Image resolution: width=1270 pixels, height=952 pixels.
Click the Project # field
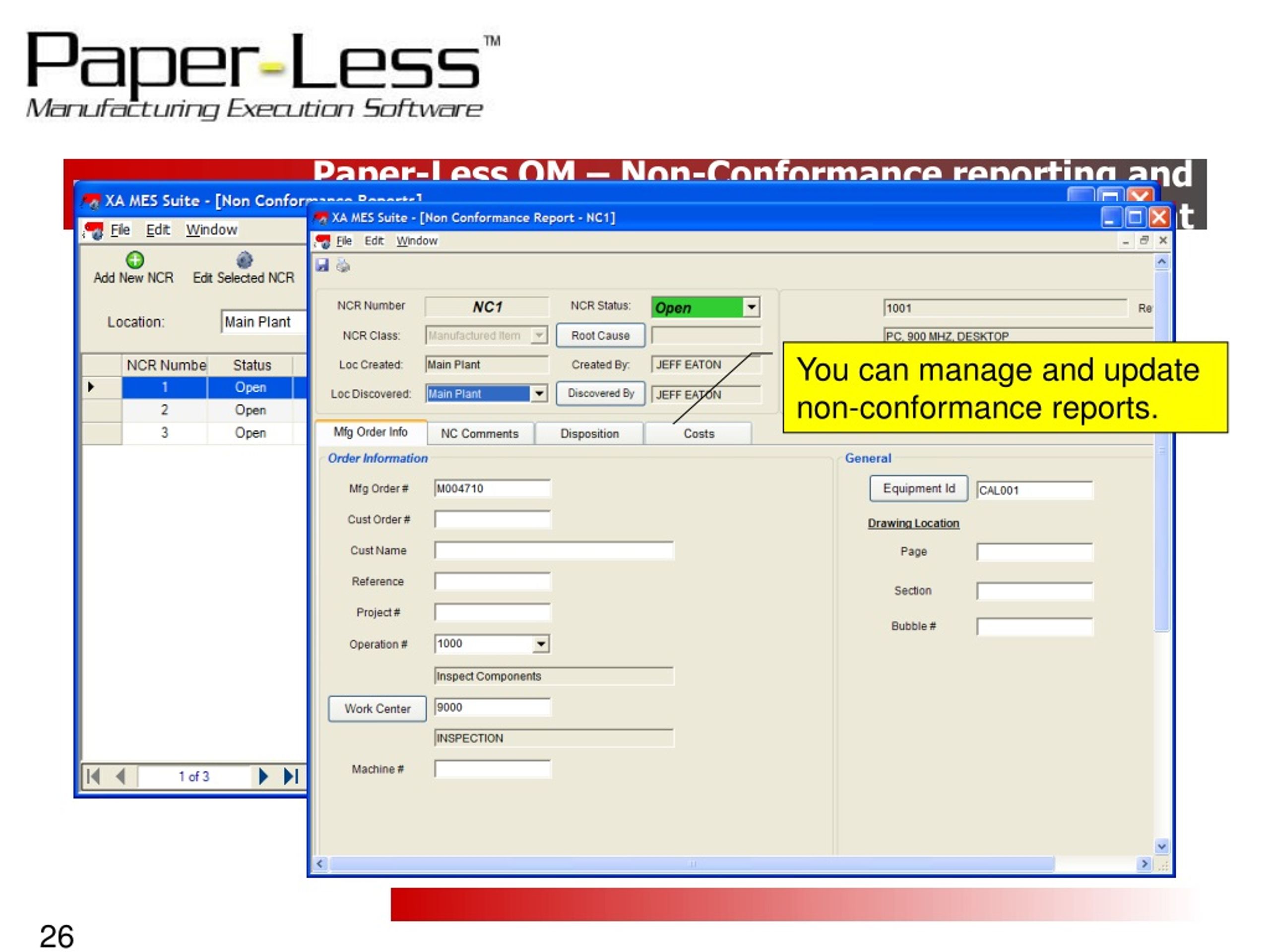pyautogui.click(x=492, y=612)
